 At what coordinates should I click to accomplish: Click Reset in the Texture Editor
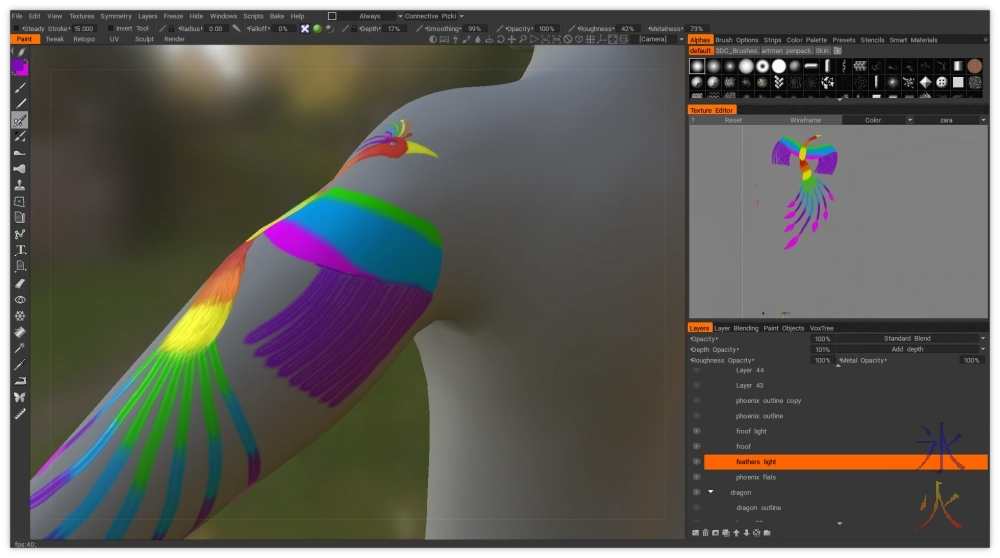point(733,120)
